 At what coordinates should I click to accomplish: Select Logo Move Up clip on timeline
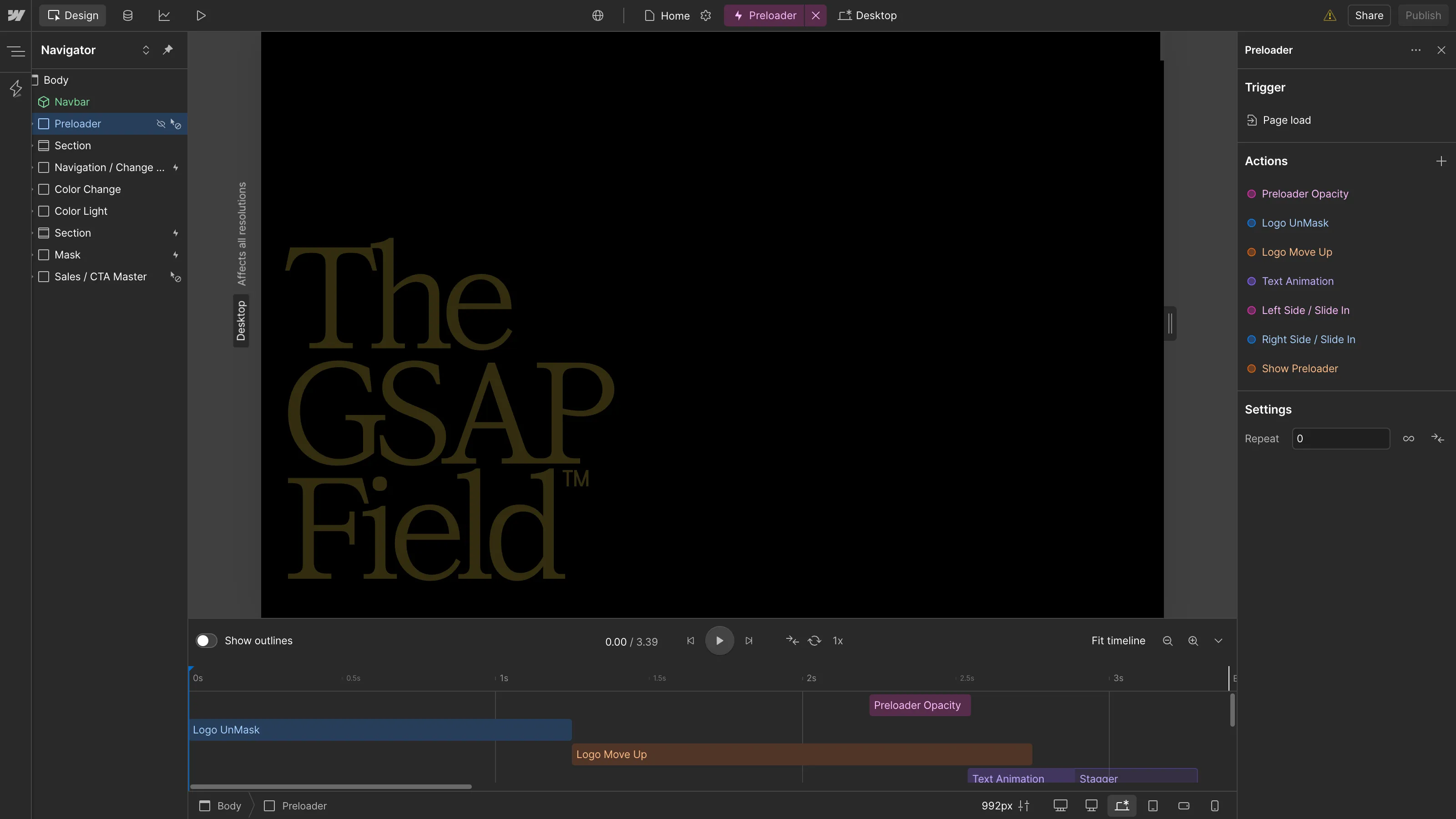coord(802,754)
